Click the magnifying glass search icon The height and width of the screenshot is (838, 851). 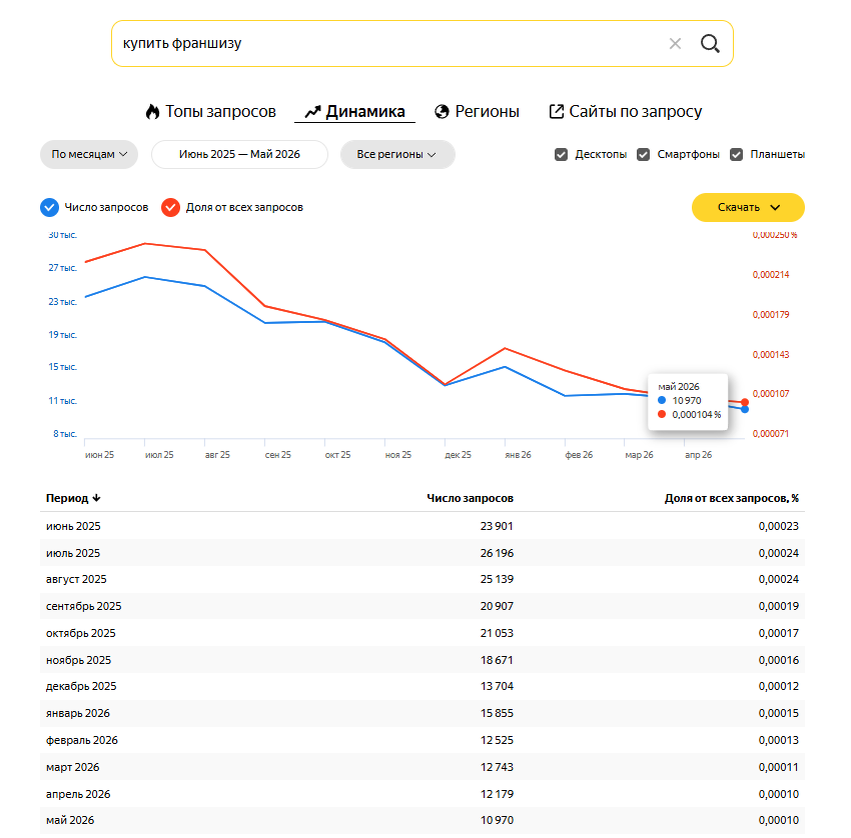point(710,43)
